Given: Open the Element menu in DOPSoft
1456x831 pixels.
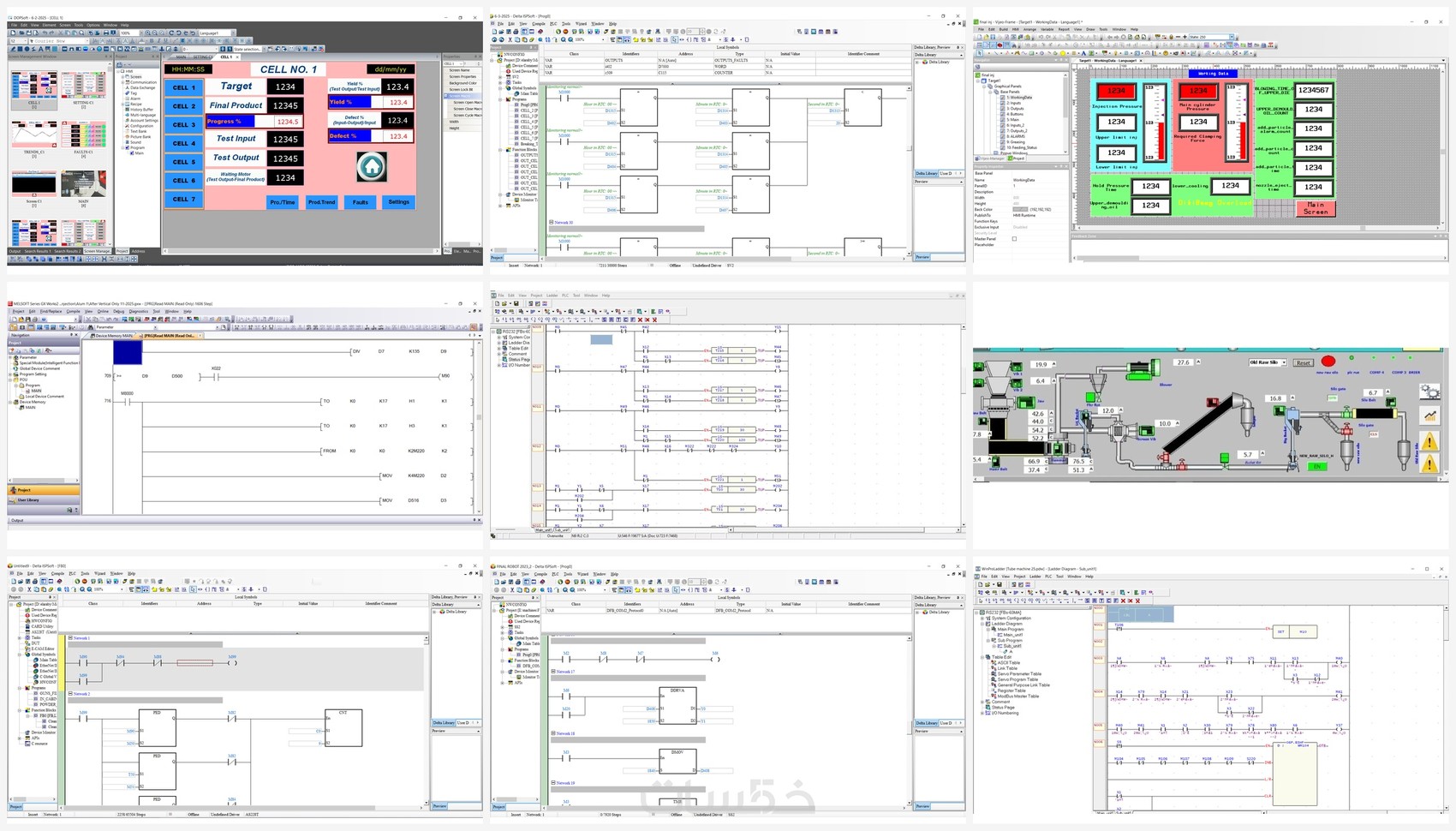Looking at the screenshot, I should [49, 25].
